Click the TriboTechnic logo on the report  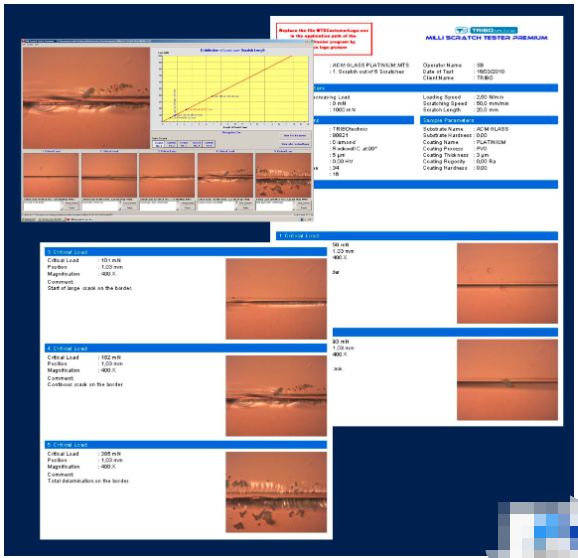click(486, 30)
